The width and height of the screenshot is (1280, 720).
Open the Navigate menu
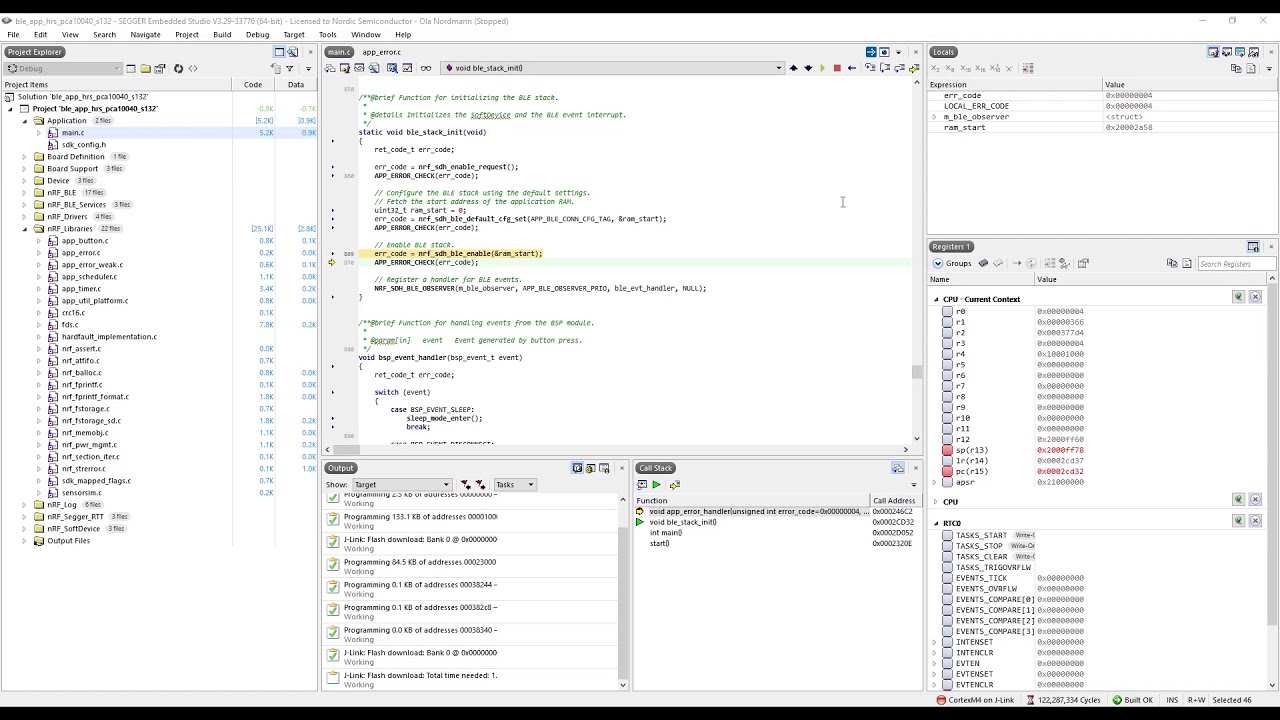tap(145, 34)
